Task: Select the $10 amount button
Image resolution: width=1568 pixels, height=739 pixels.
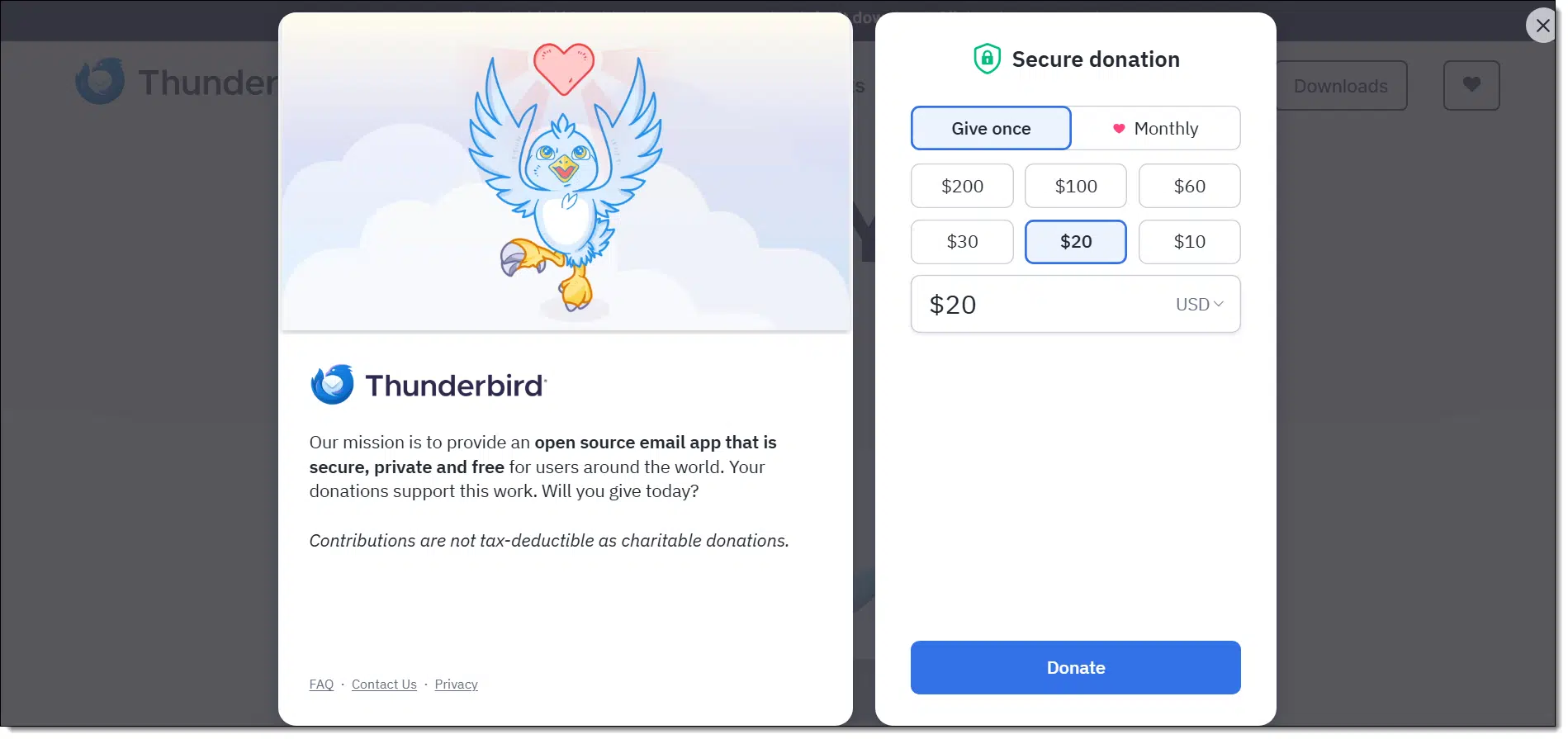Action: tap(1190, 242)
